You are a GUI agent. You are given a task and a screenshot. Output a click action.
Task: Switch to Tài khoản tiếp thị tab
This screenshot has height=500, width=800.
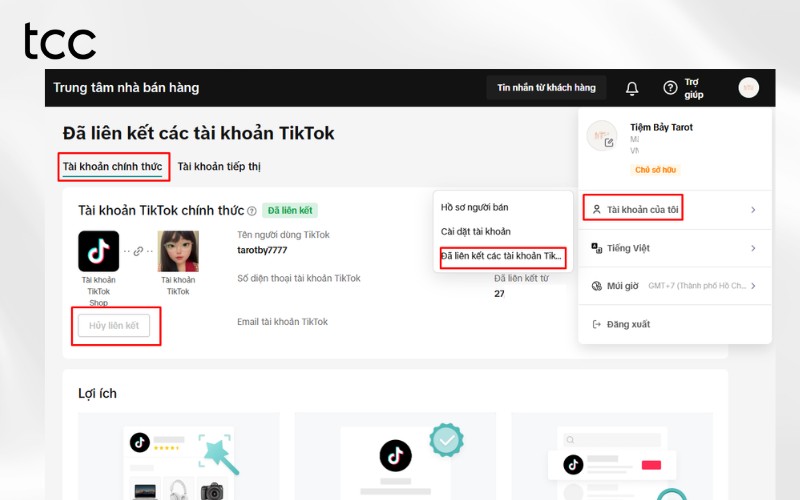pos(219,166)
